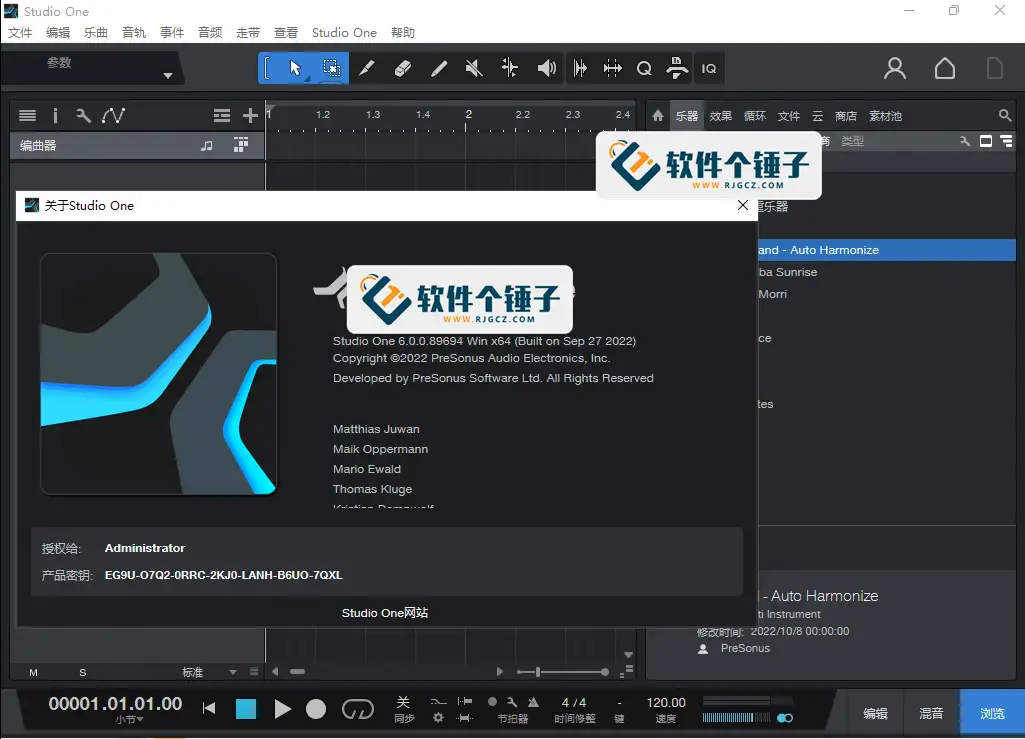
Task: Select the Listen speaker tool
Action: coord(546,68)
